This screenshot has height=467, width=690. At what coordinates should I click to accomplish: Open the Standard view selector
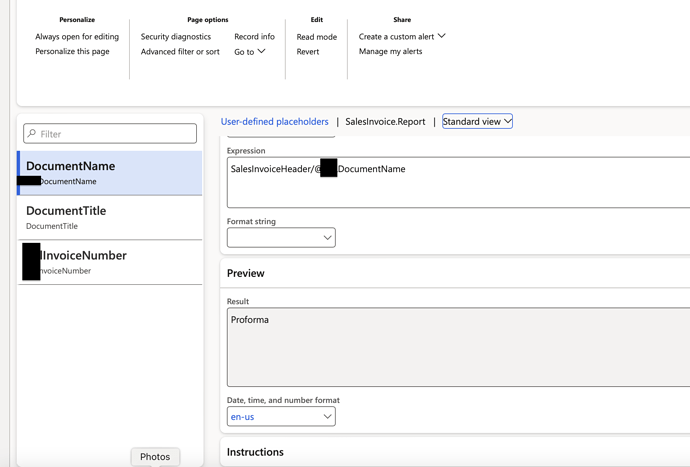tap(477, 122)
